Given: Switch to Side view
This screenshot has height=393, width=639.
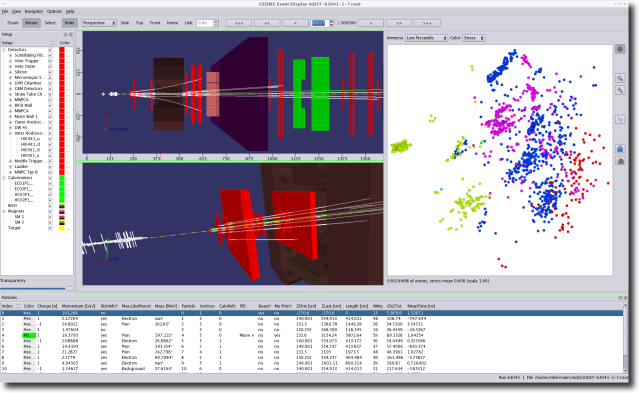Looking at the screenshot, I should pos(125,23).
